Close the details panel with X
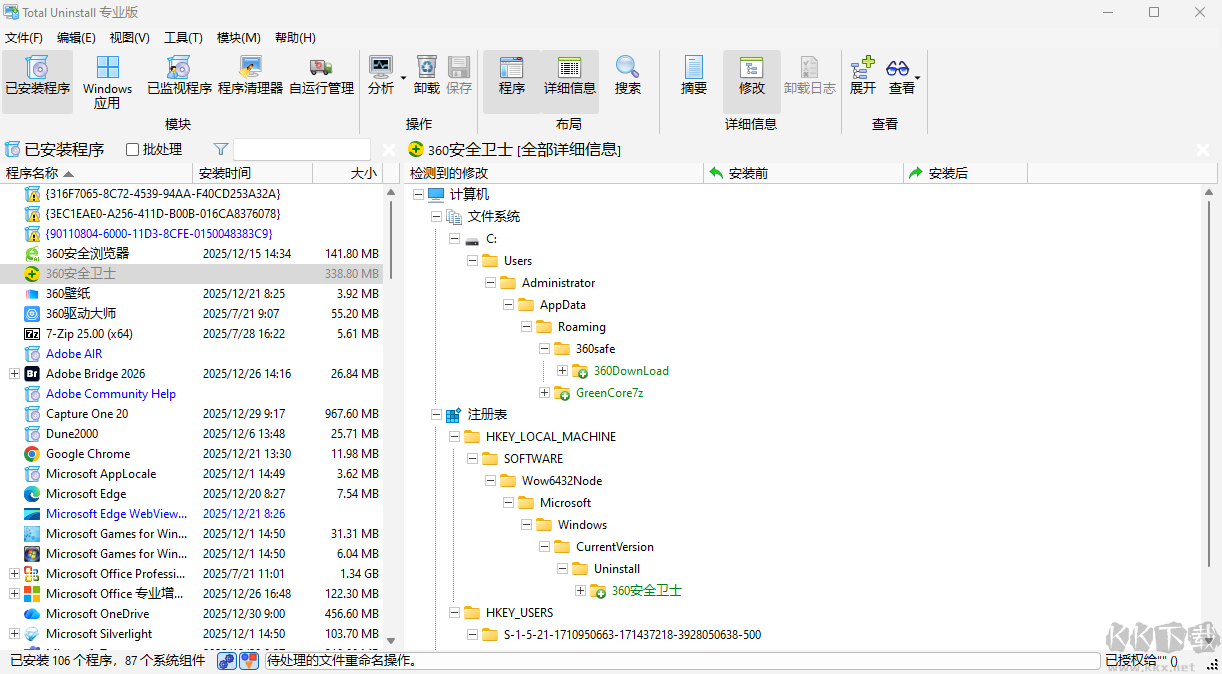 point(1203,150)
